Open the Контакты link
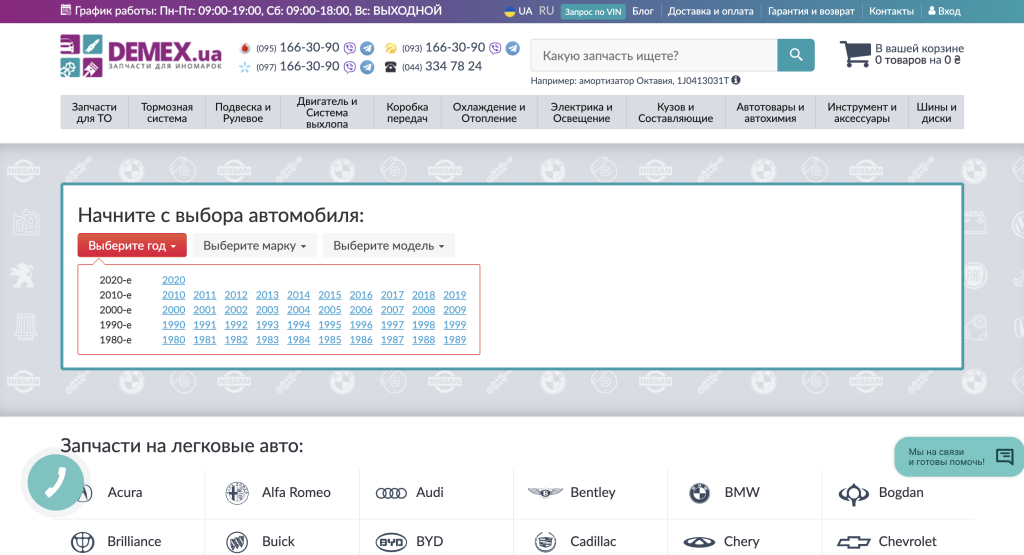Viewport: 1024px width, 555px height. coord(891,11)
